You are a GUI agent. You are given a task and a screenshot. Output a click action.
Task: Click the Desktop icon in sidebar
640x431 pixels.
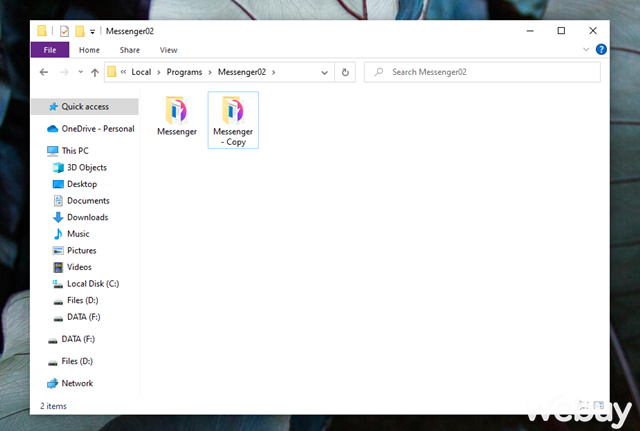tap(58, 184)
